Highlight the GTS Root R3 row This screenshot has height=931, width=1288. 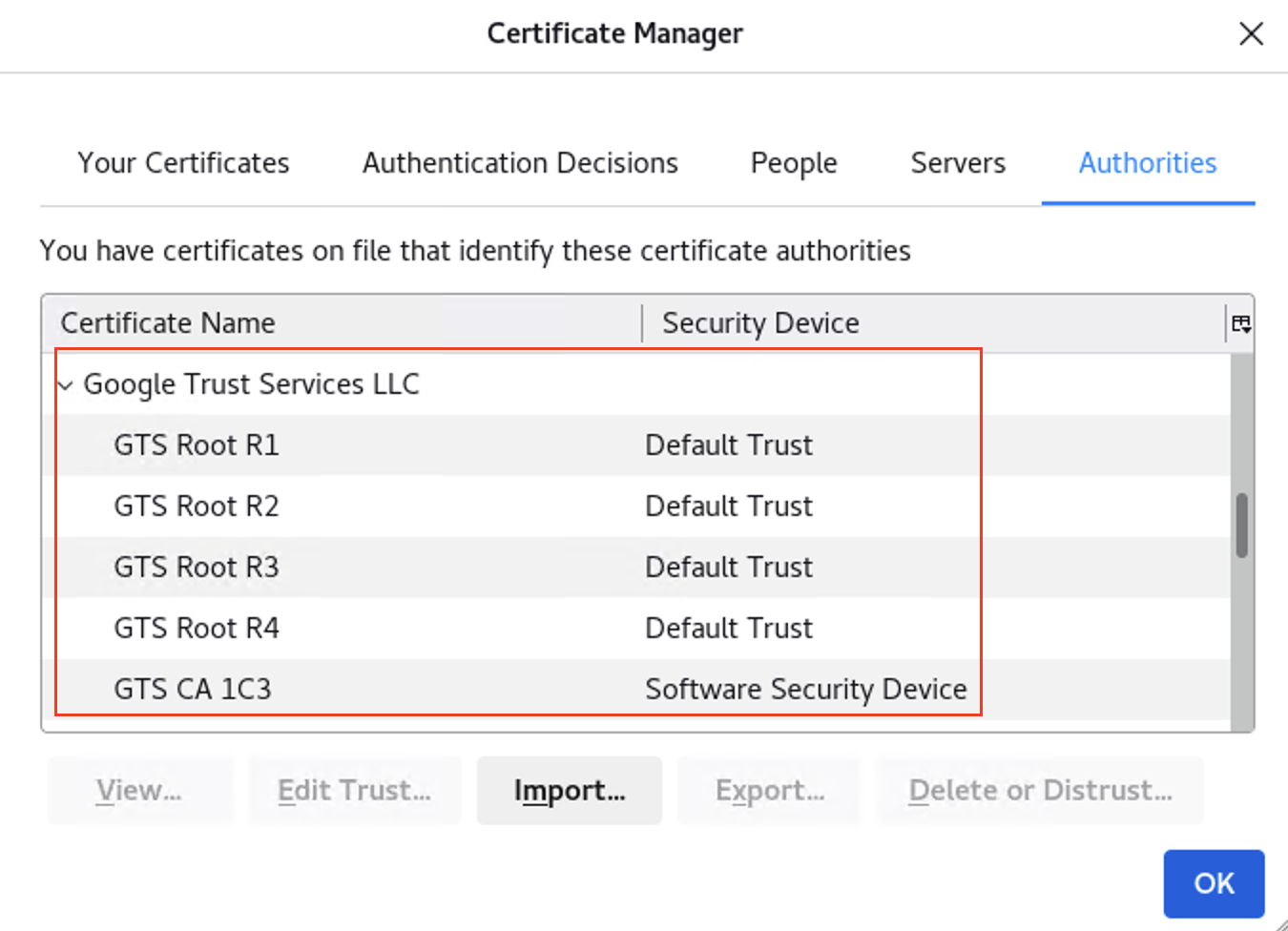197,568
